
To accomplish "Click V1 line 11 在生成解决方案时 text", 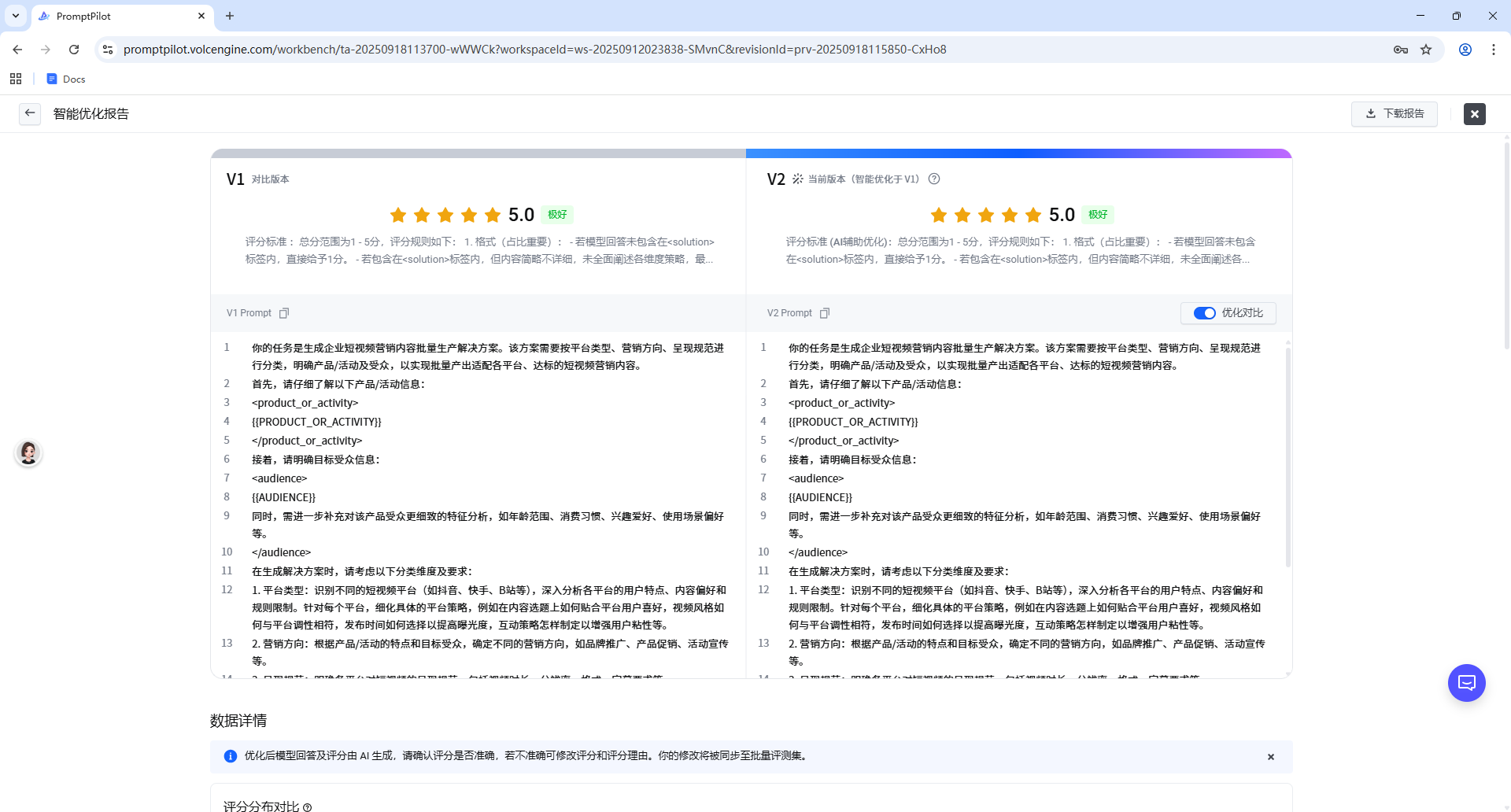I will coord(362,571).
